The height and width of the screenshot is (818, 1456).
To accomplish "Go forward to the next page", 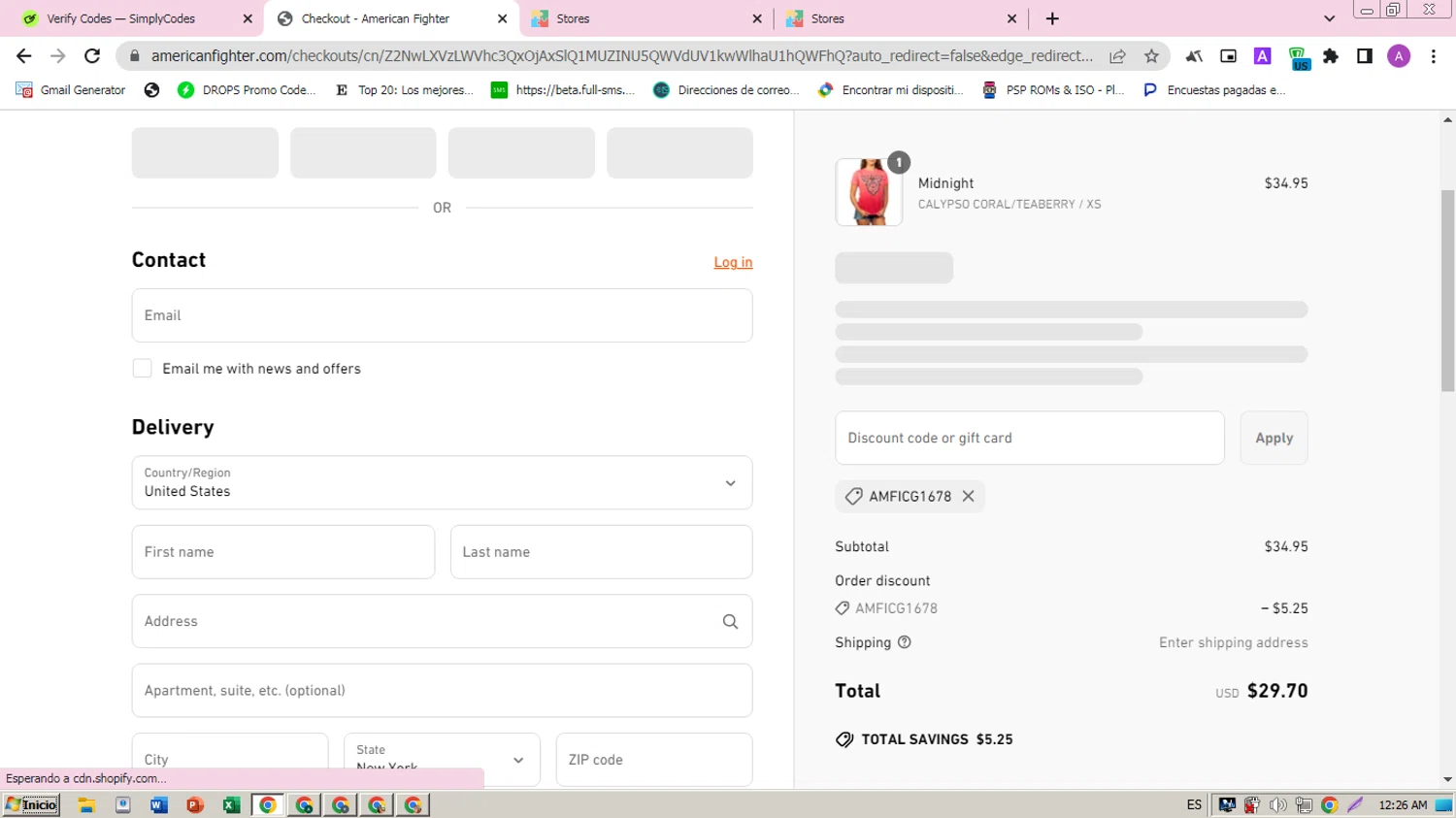I will tap(58, 56).
